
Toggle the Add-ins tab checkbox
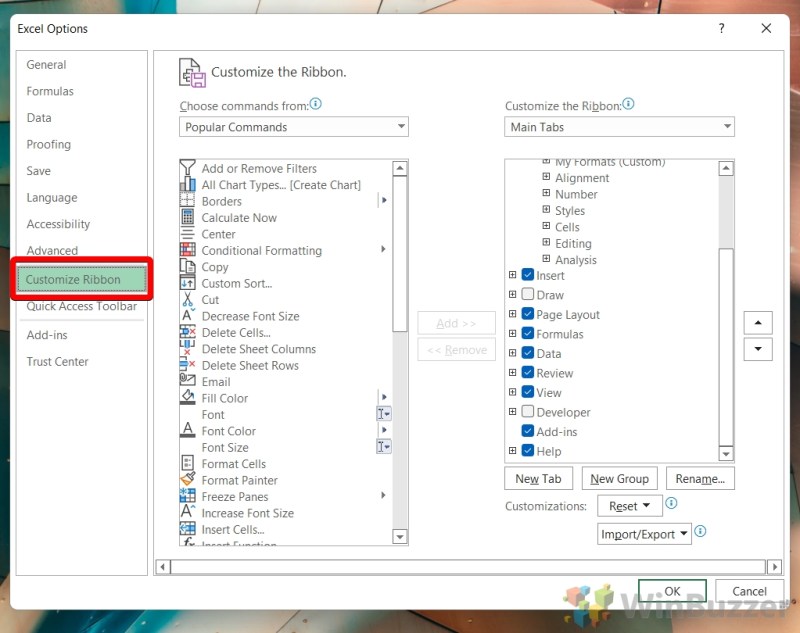pyautogui.click(x=528, y=431)
